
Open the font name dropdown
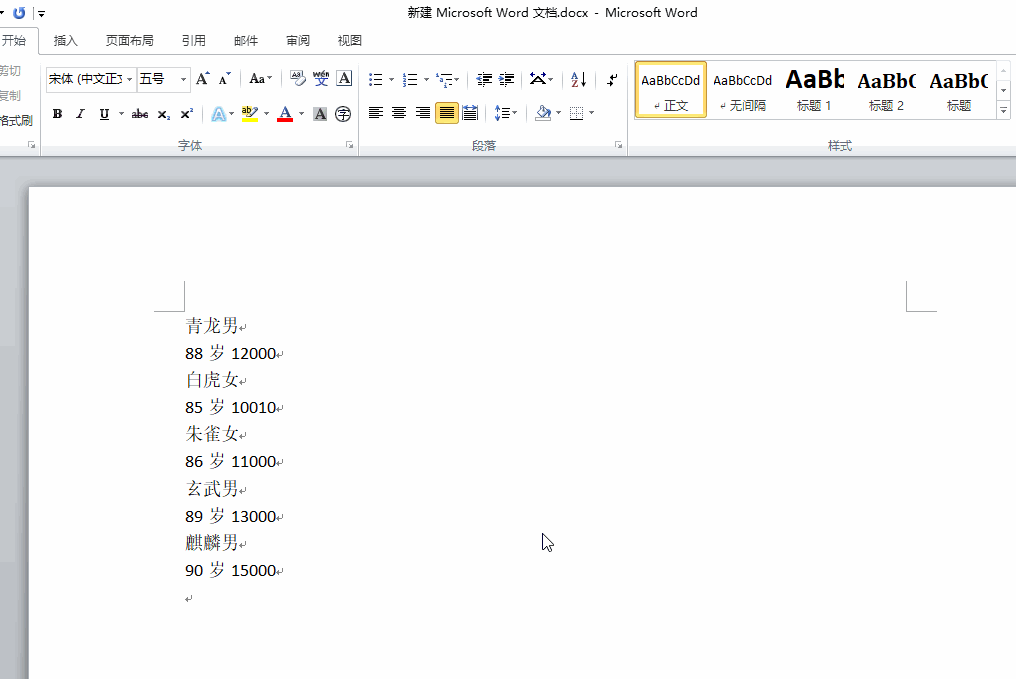130,77
